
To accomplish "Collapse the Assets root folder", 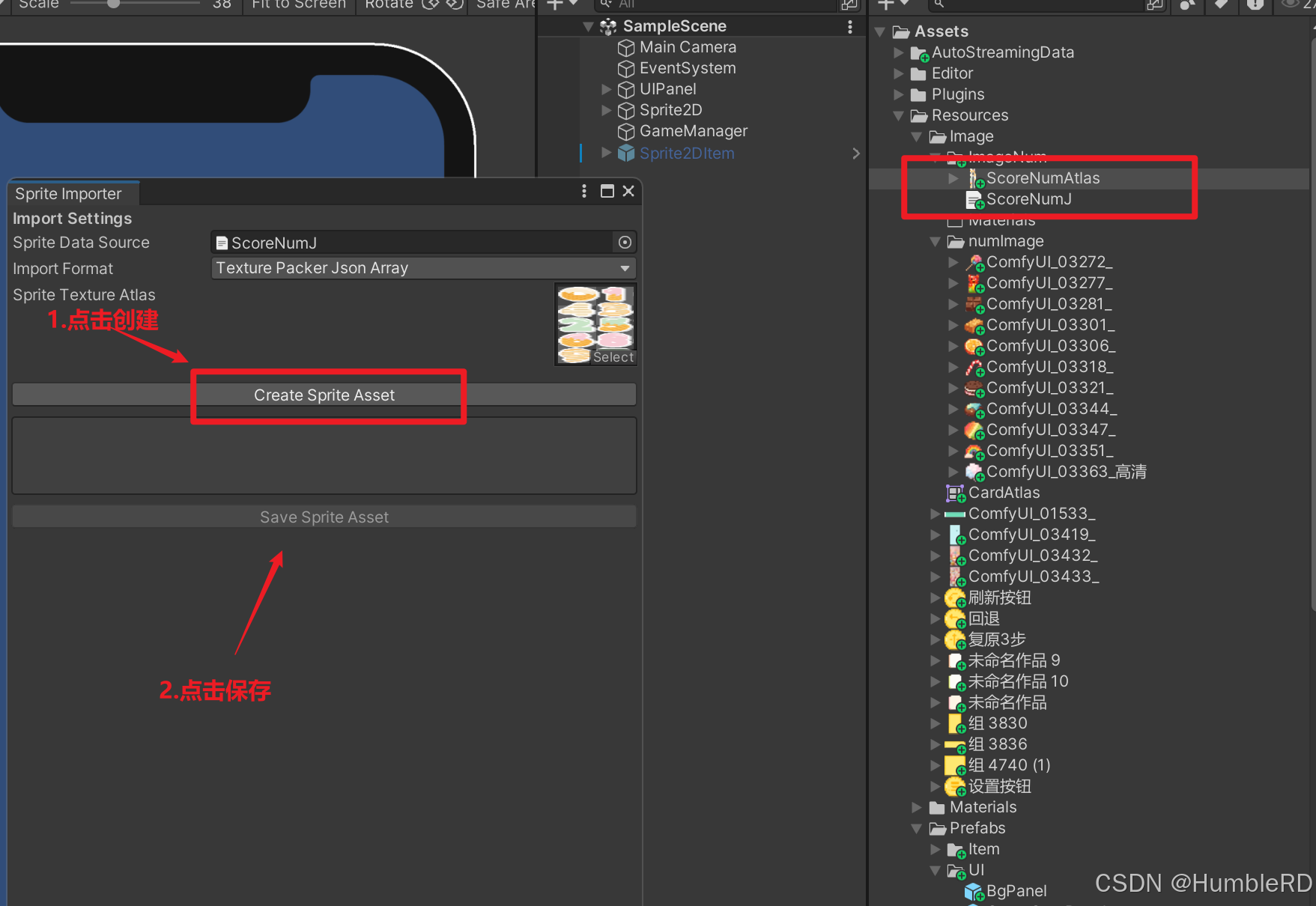I will (x=880, y=32).
